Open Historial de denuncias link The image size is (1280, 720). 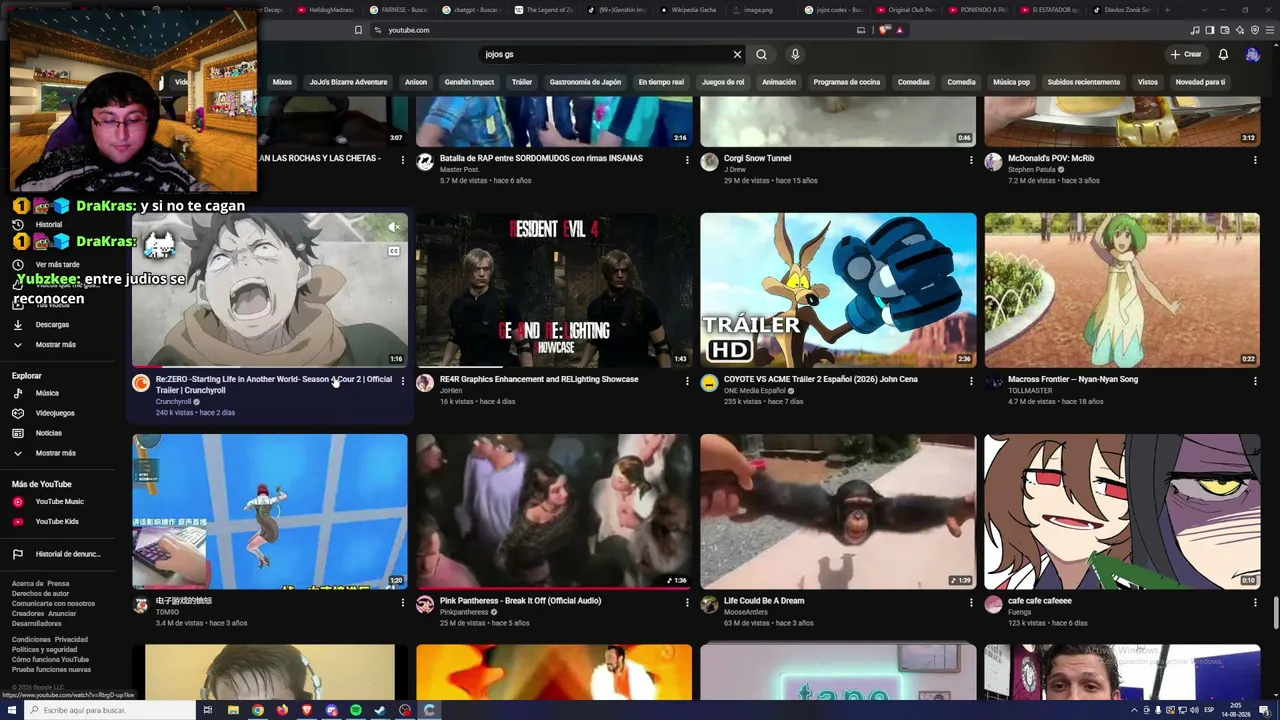tap(56, 554)
